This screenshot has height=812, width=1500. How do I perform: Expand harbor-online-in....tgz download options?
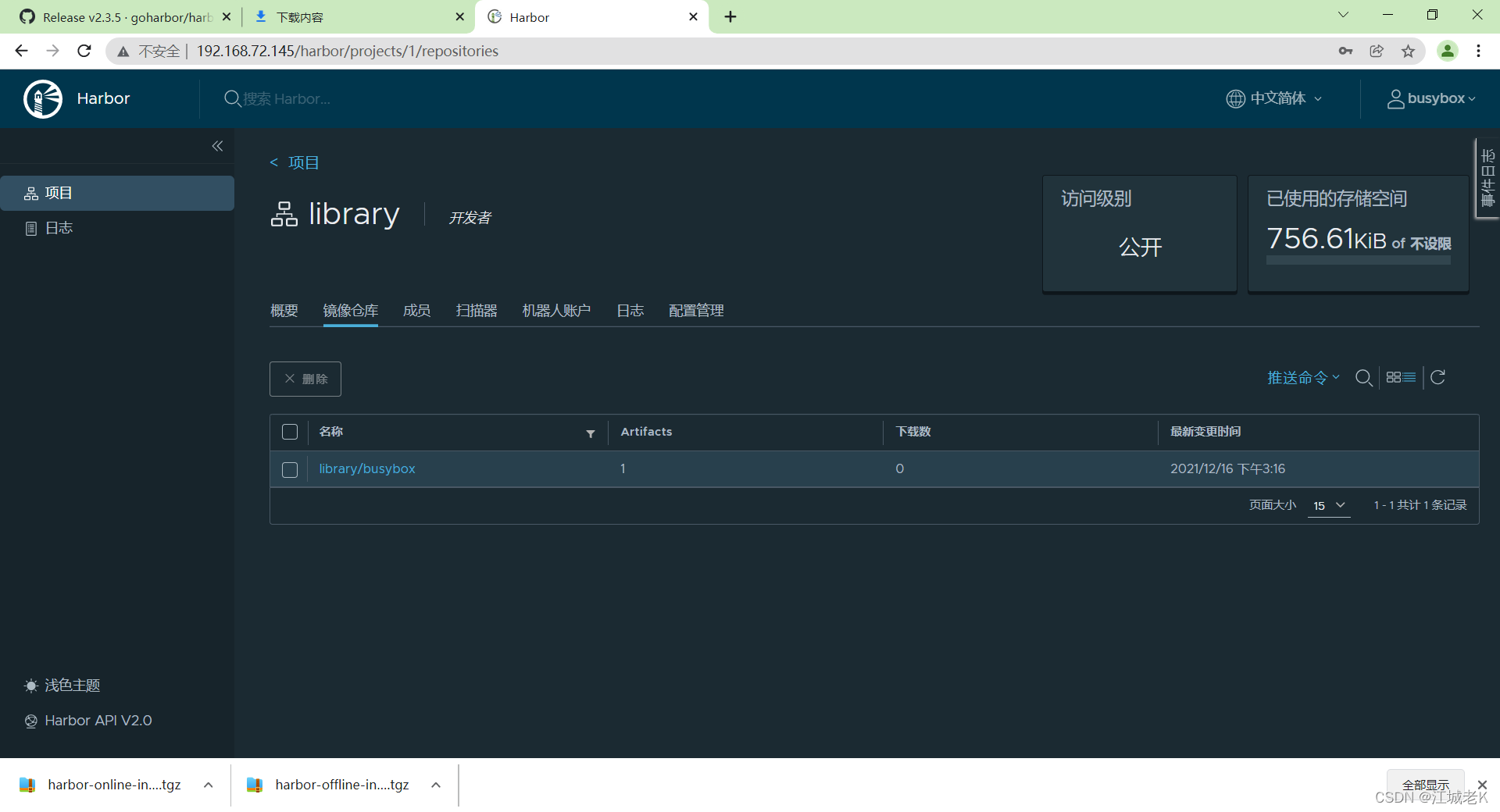pyautogui.click(x=208, y=785)
